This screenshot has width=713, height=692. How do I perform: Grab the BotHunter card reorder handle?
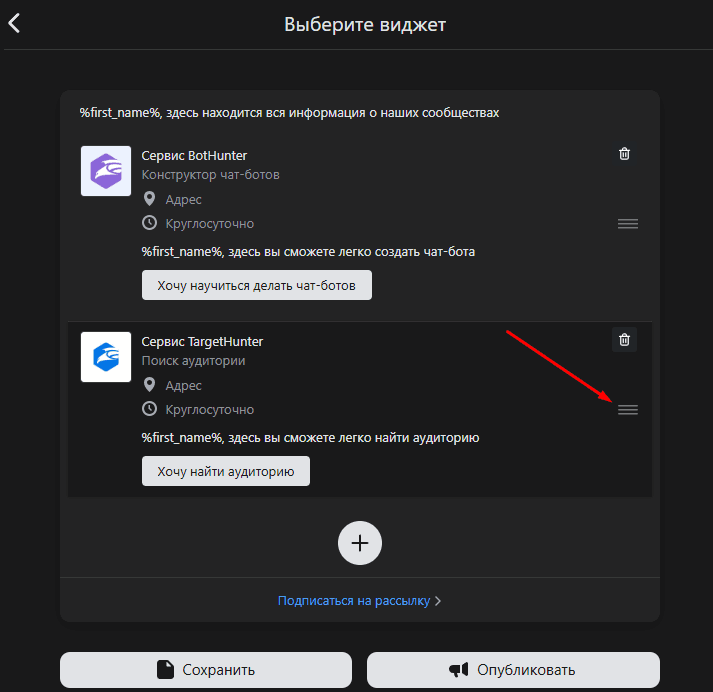click(x=627, y=224)
